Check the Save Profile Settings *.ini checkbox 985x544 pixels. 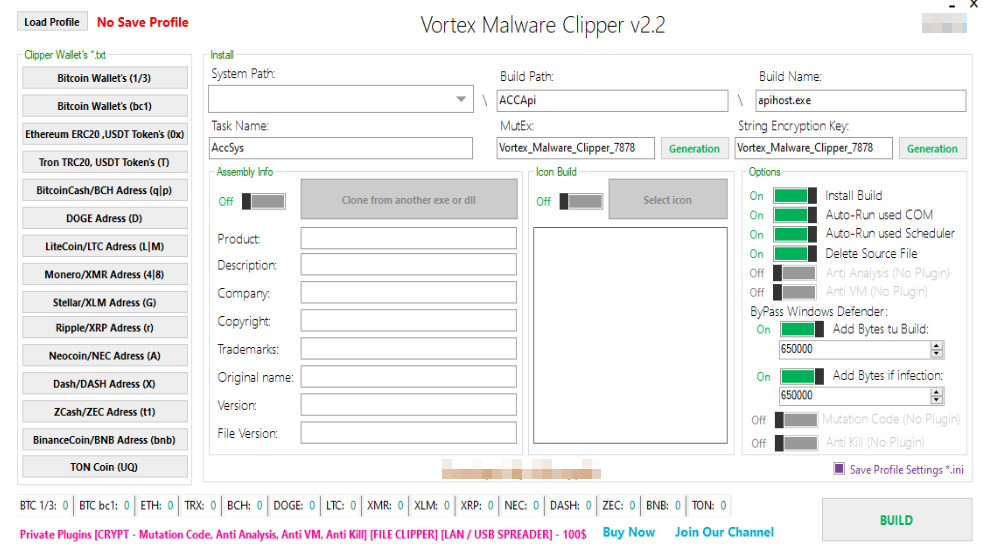click(839, 469)
